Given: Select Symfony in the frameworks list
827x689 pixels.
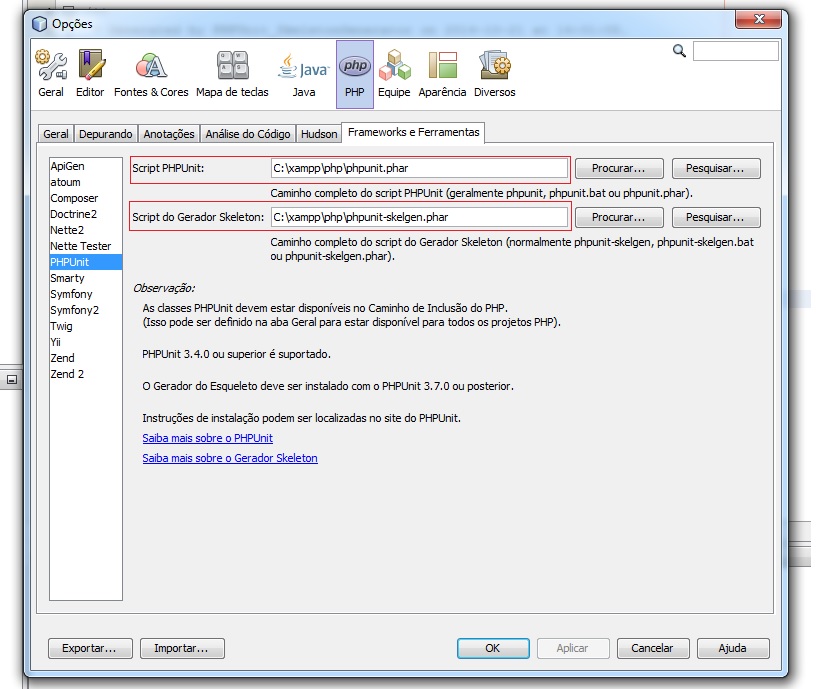Looking at the screenshot, I should (85, 294).
